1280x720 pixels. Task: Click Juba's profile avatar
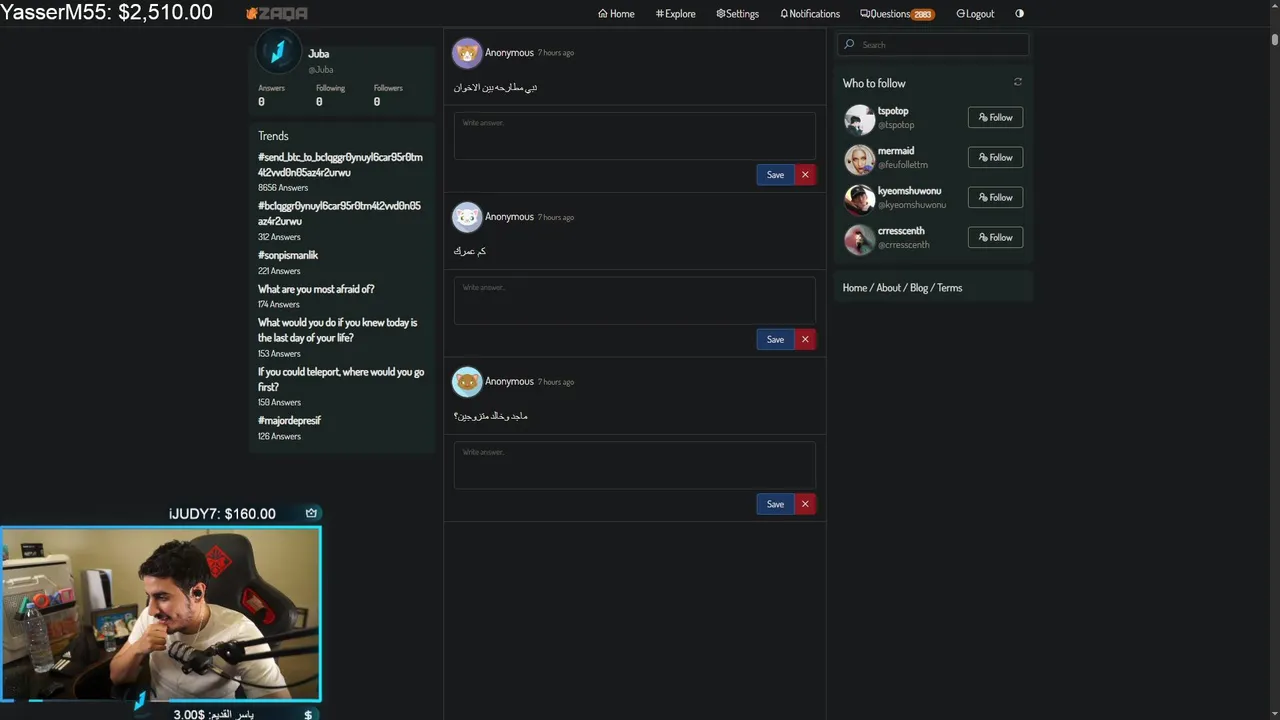pyautogui.click(x=279, y=51)
